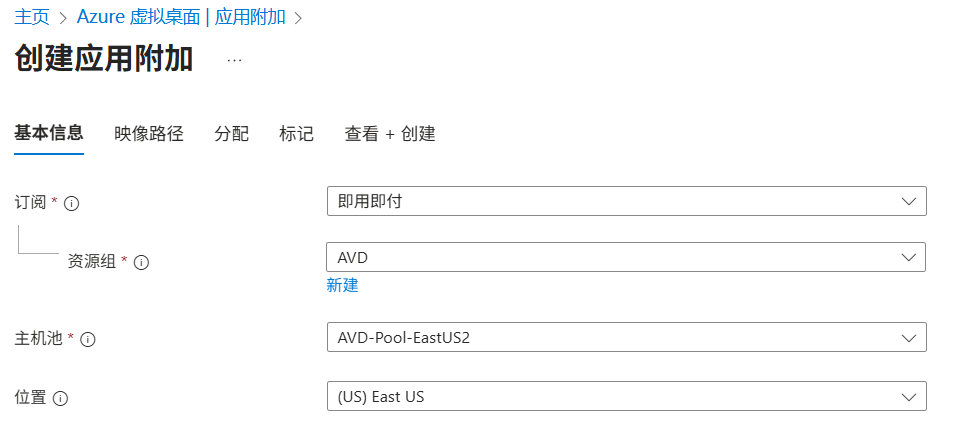Click the info icon beside 位置
Image resolution: width=957 pixels, height=441 pixels.
click(x=60, y=398)
